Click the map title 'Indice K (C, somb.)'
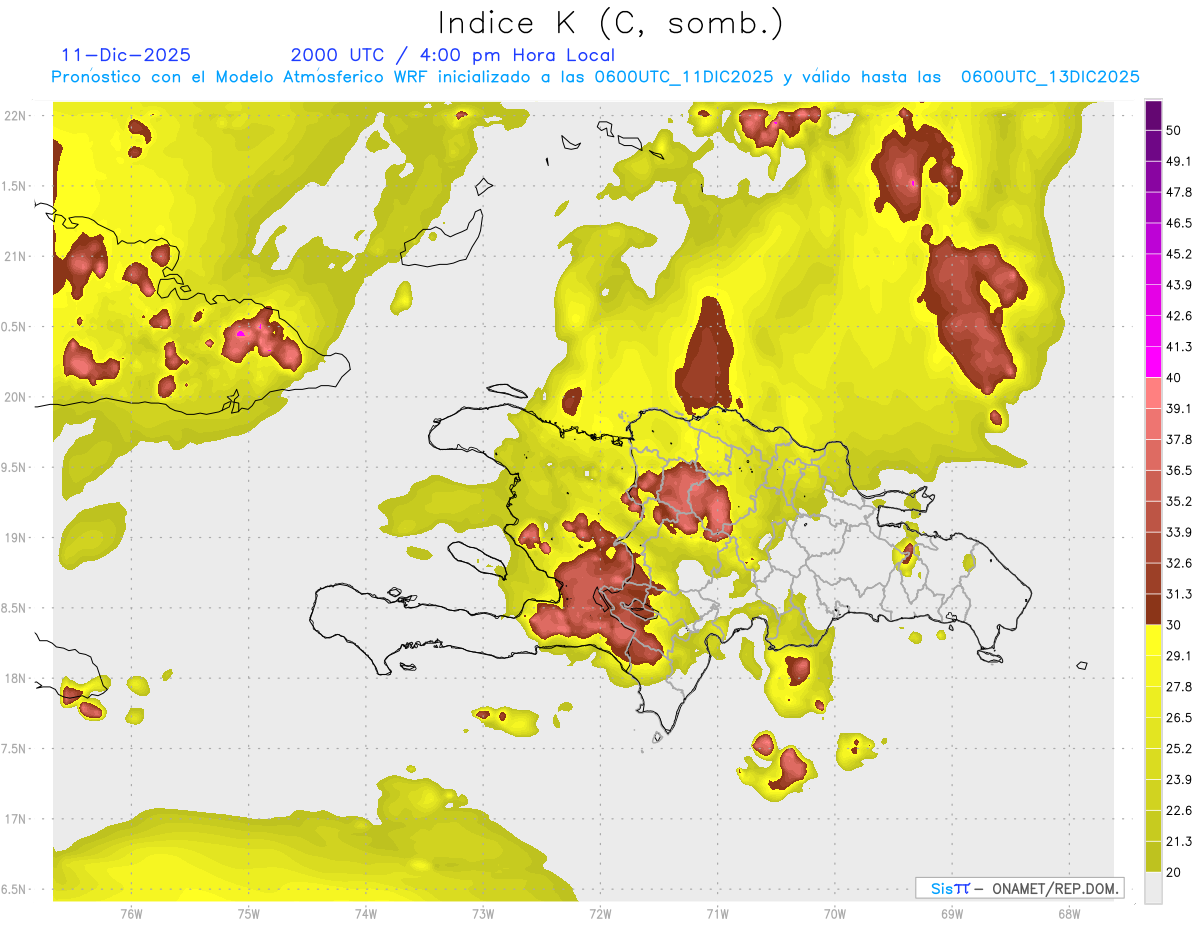 [x=612, y=23]
